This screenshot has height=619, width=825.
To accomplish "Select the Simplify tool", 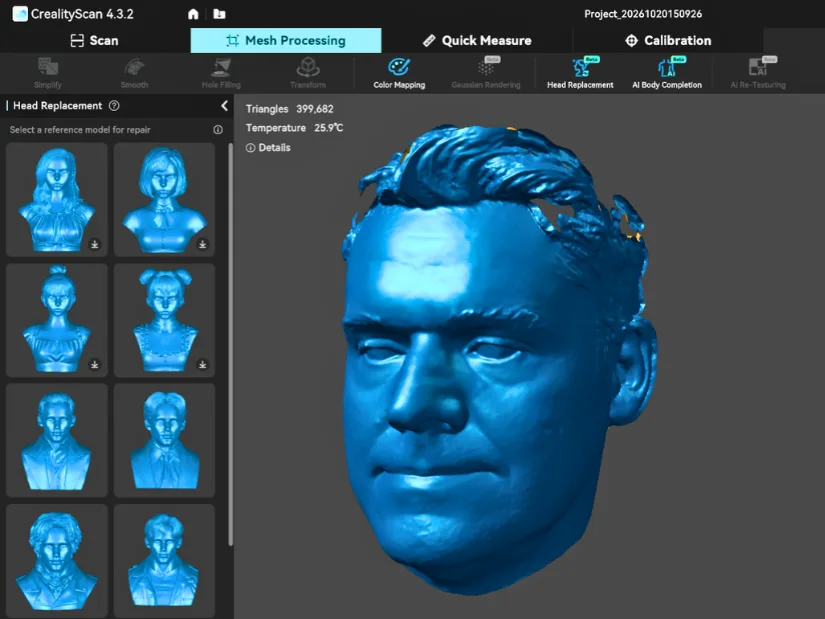I will 48,74.
